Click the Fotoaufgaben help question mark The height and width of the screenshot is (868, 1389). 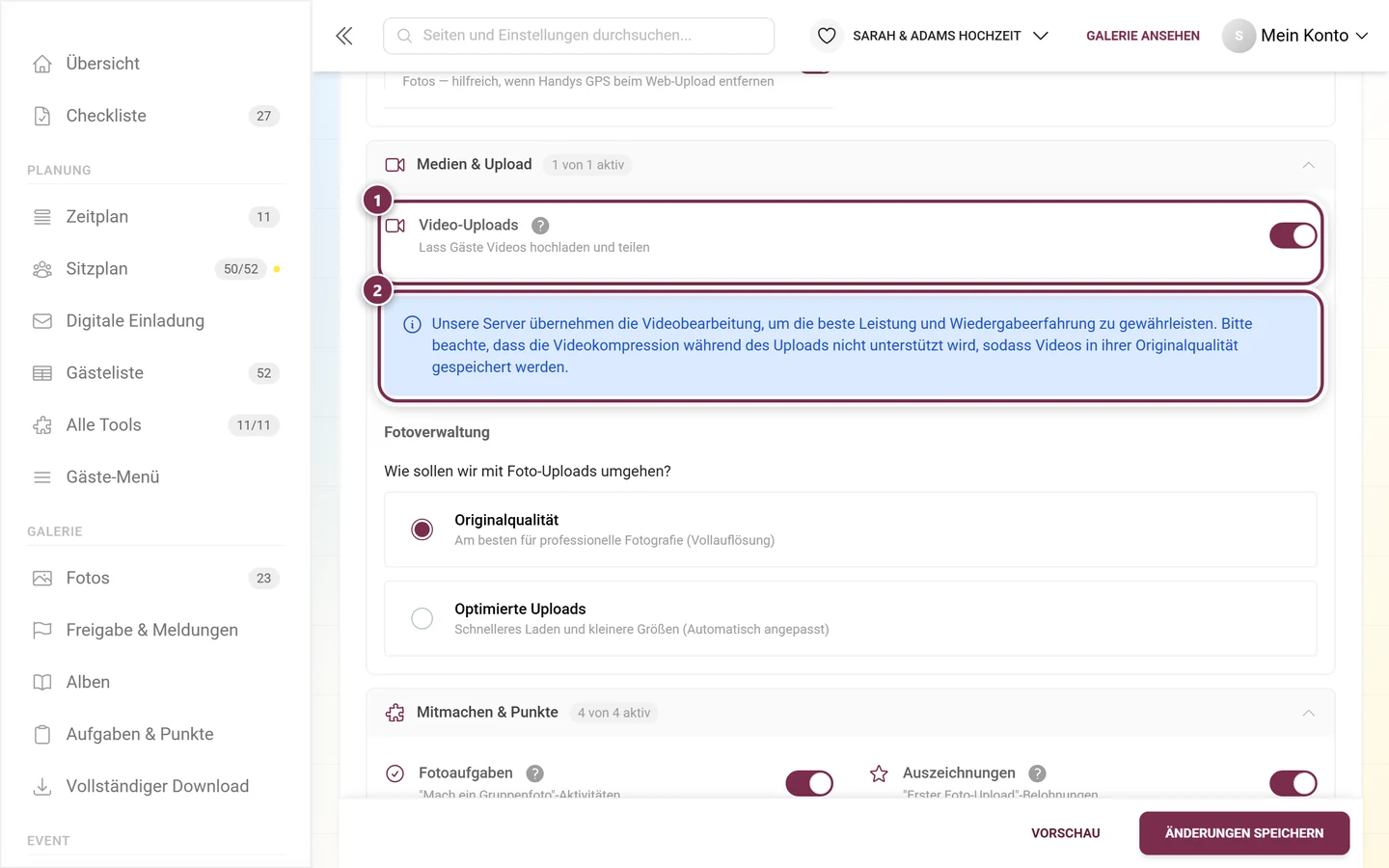coord(535,773)
